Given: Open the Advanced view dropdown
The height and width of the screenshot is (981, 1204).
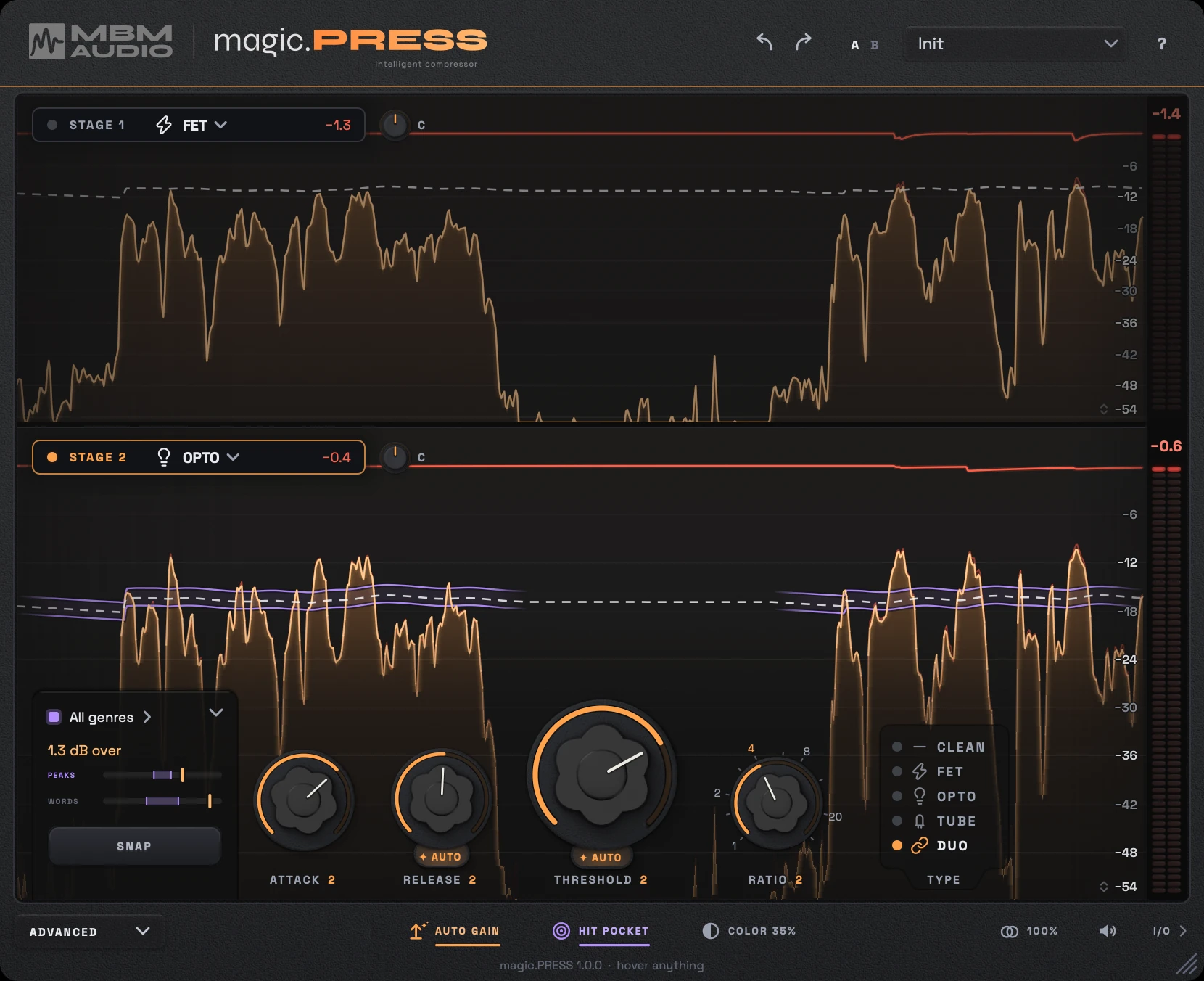Looking at the screenshot, I should pos(90,932).
